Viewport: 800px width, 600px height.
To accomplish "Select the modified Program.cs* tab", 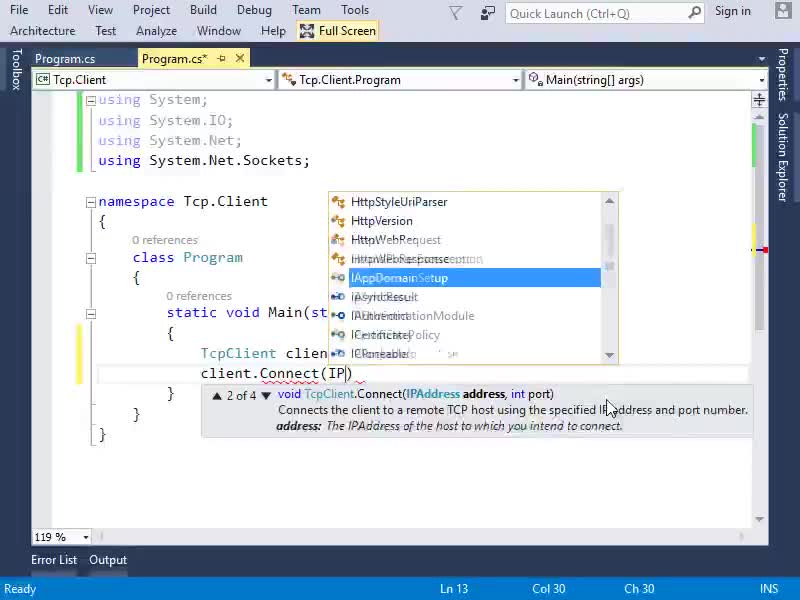I will (x=174, y=59).
